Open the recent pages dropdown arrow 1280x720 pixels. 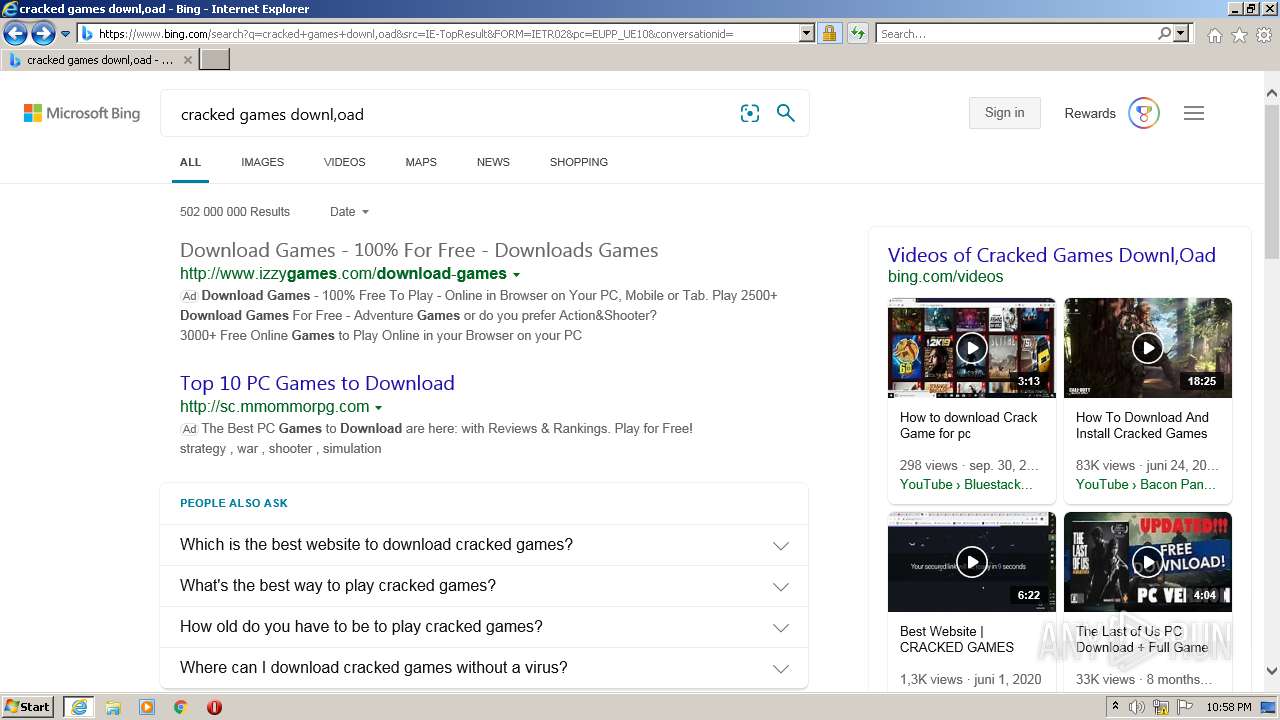[66, 34]
